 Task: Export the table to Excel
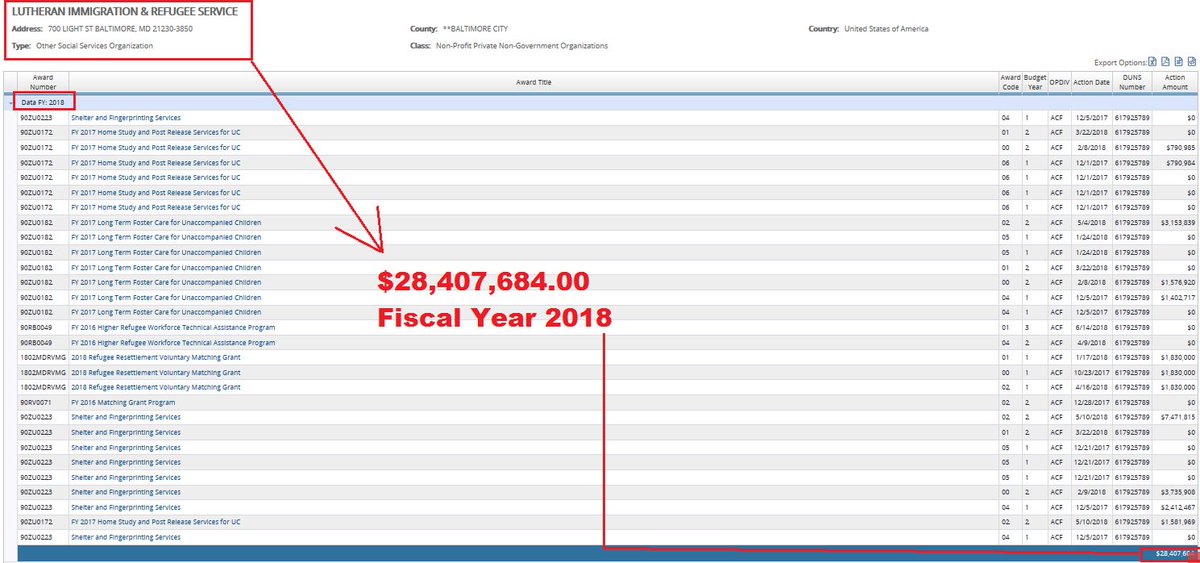point(1152,62)
